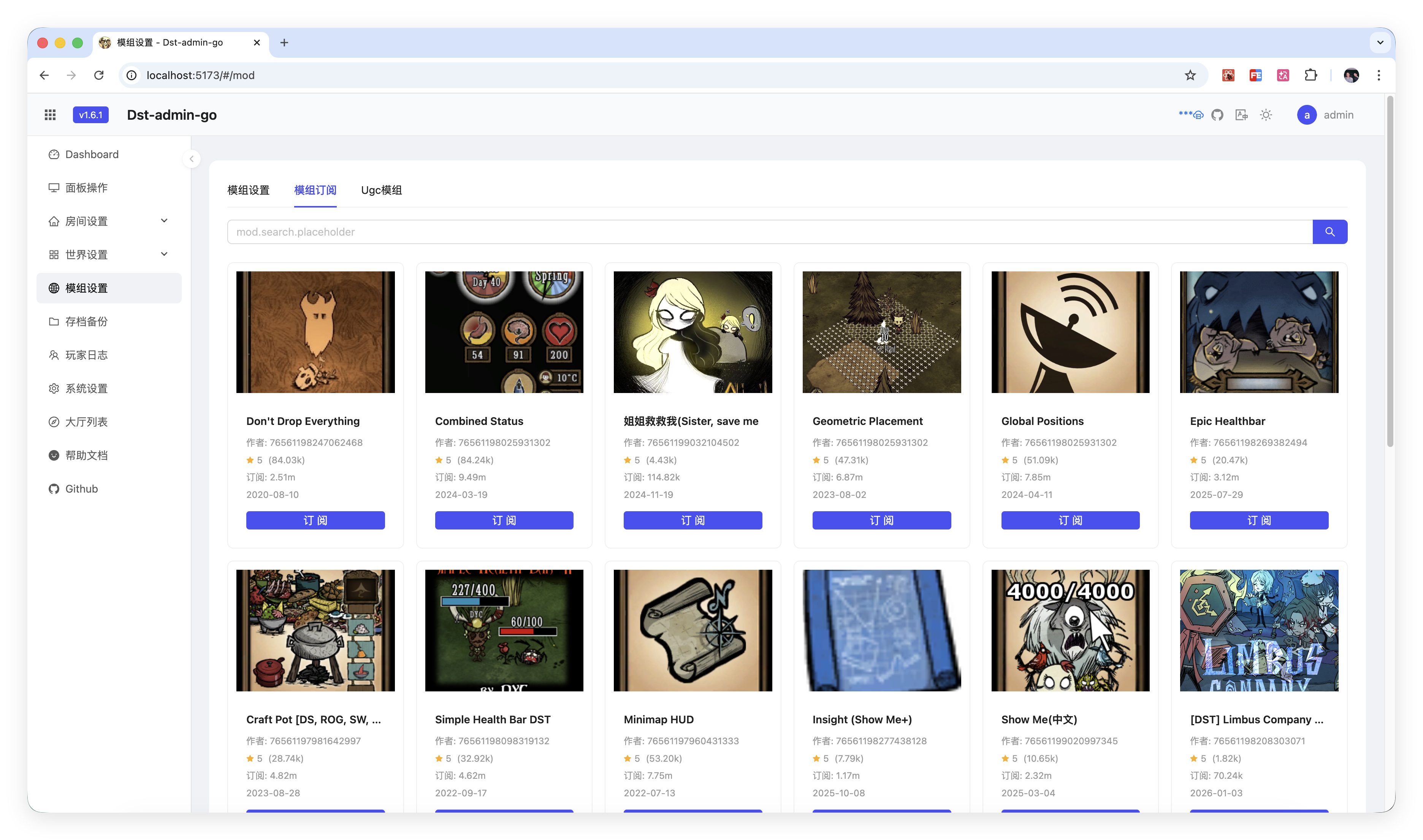Open the GitHub icon in top header
The image size is (1423, 840).
coord(1217,115)
